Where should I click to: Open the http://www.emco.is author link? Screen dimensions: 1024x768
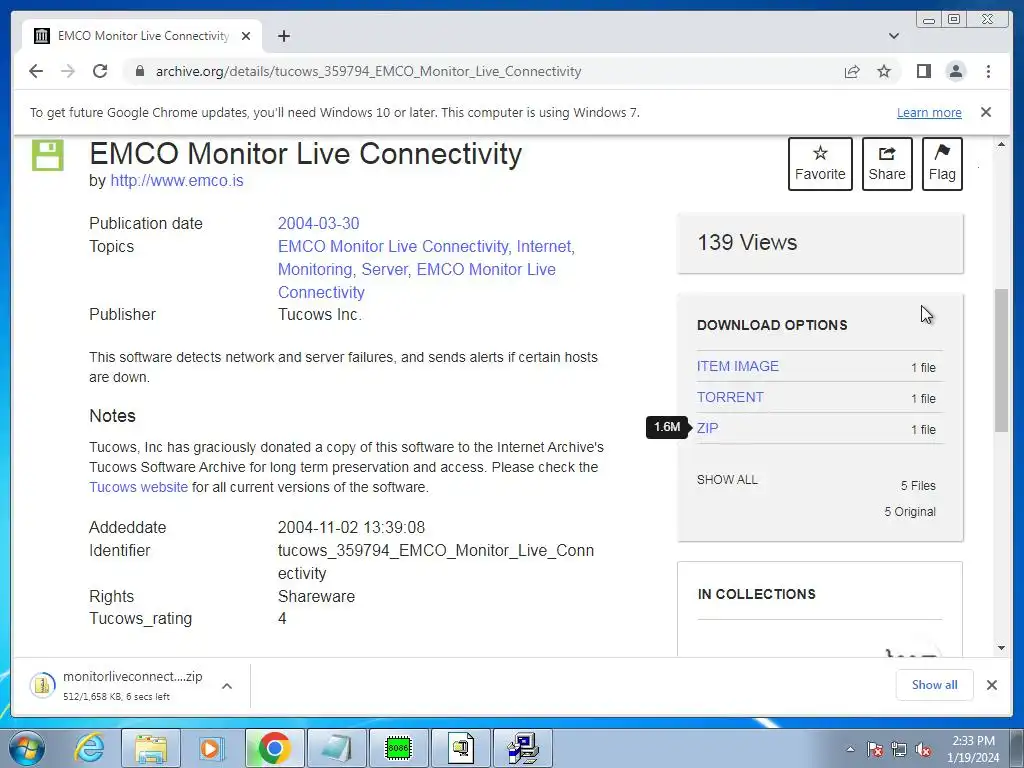pos(177,180)
